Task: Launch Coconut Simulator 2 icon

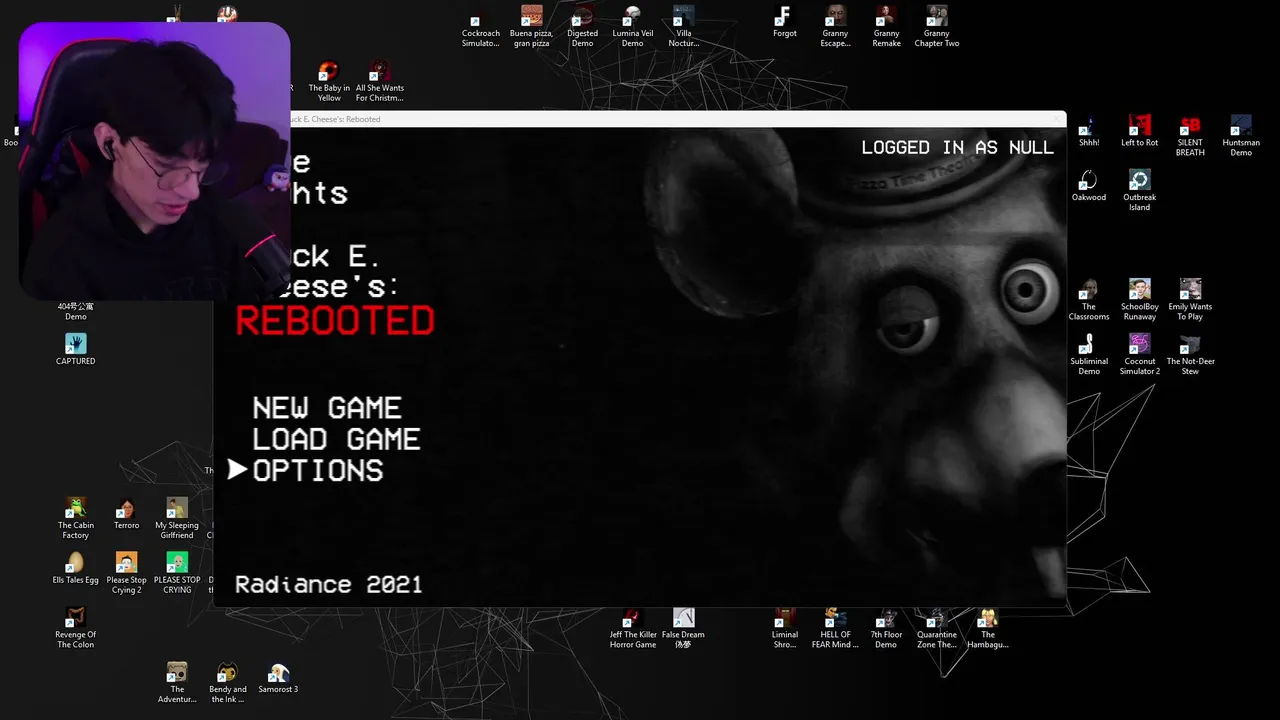Action: pos(1139,355)
